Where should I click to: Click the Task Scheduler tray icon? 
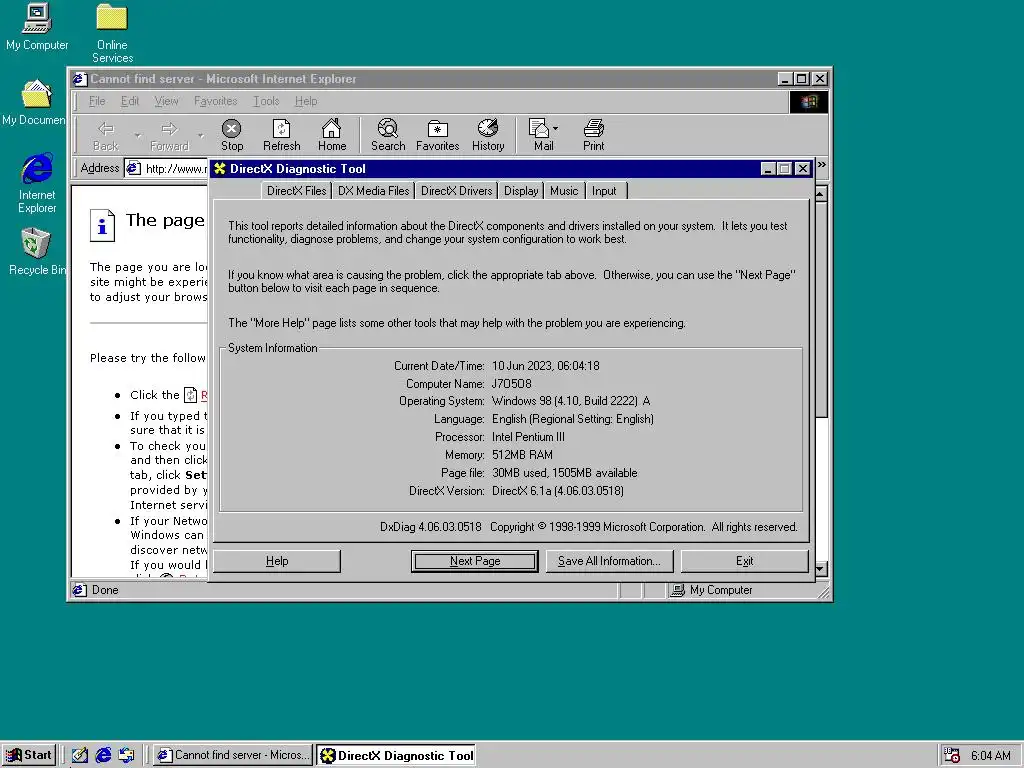coord(952,755)
